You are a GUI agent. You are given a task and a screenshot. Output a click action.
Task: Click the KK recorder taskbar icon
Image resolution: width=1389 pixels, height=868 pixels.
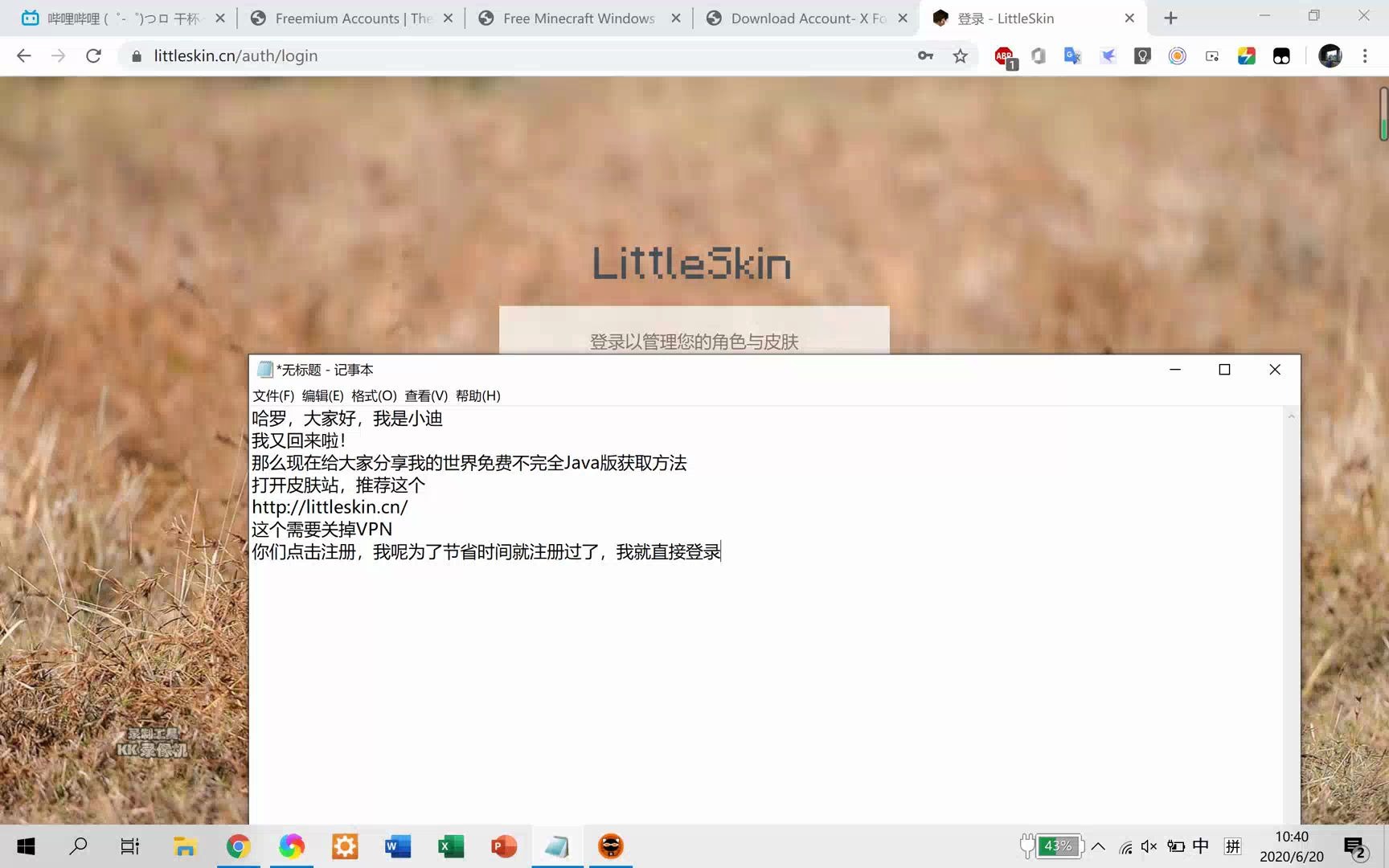(611, 846)
